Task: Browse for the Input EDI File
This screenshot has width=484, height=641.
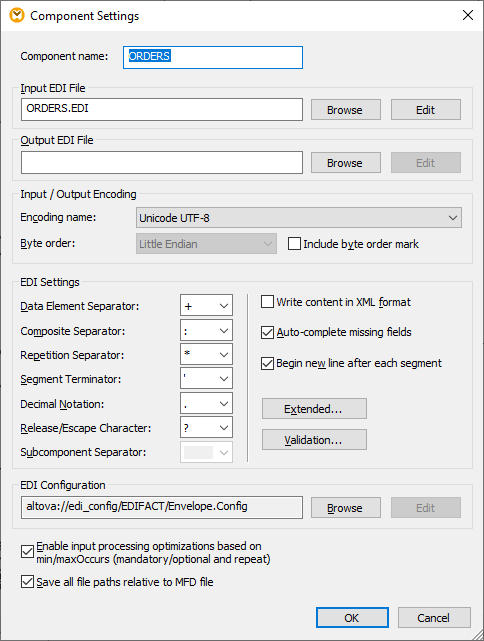Action: [346, 110]
